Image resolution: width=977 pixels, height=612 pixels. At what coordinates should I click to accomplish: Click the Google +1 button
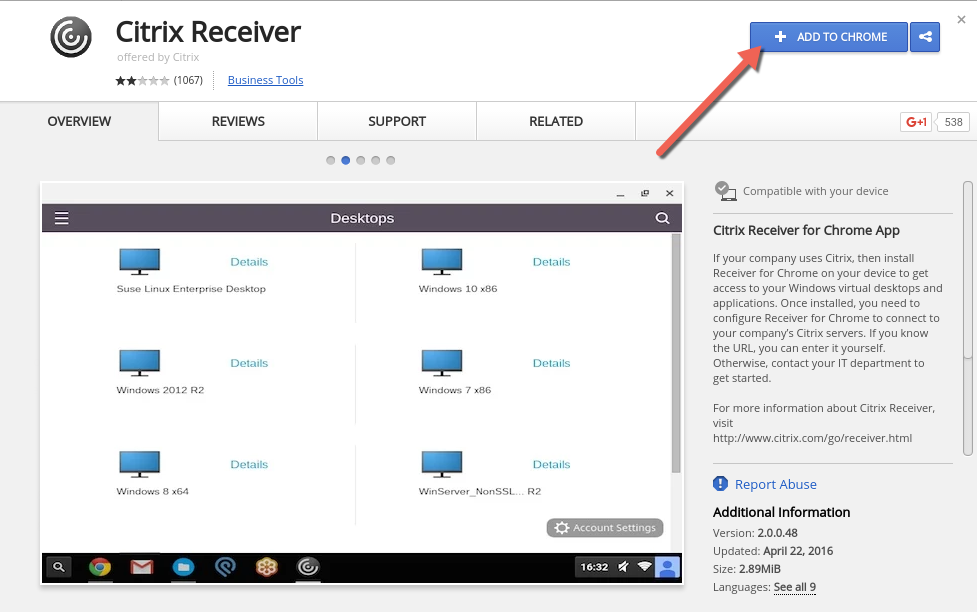click(916, 122)
